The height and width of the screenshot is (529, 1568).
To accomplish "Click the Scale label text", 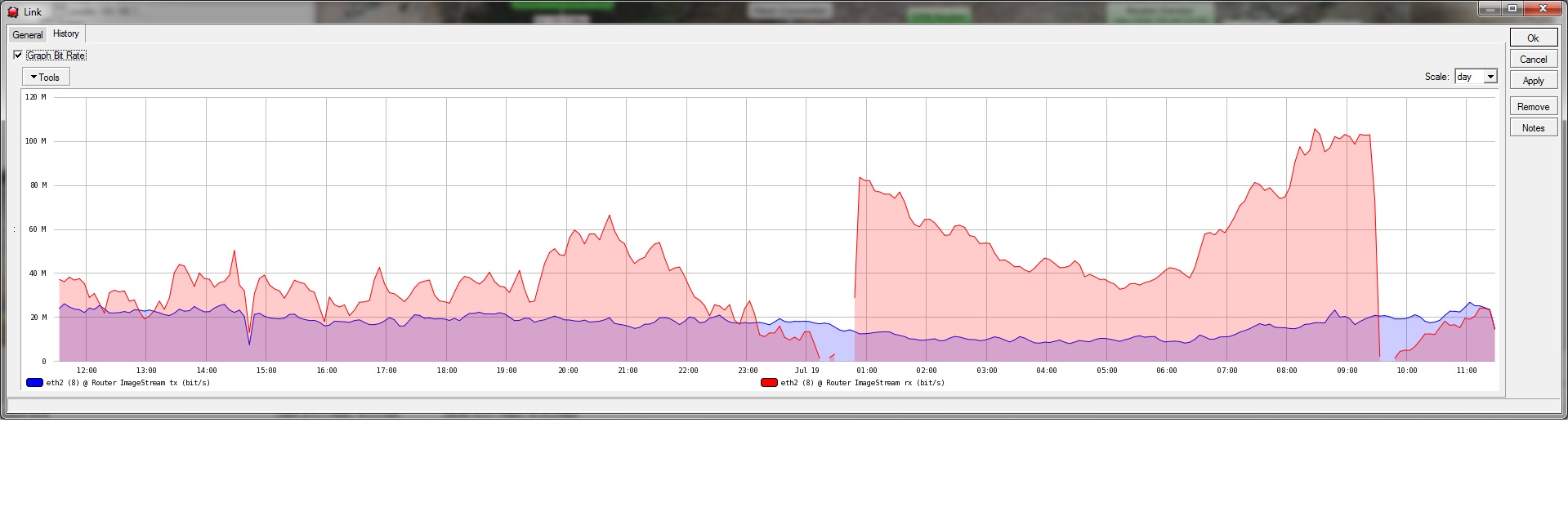I will [x=1436, y=77].
